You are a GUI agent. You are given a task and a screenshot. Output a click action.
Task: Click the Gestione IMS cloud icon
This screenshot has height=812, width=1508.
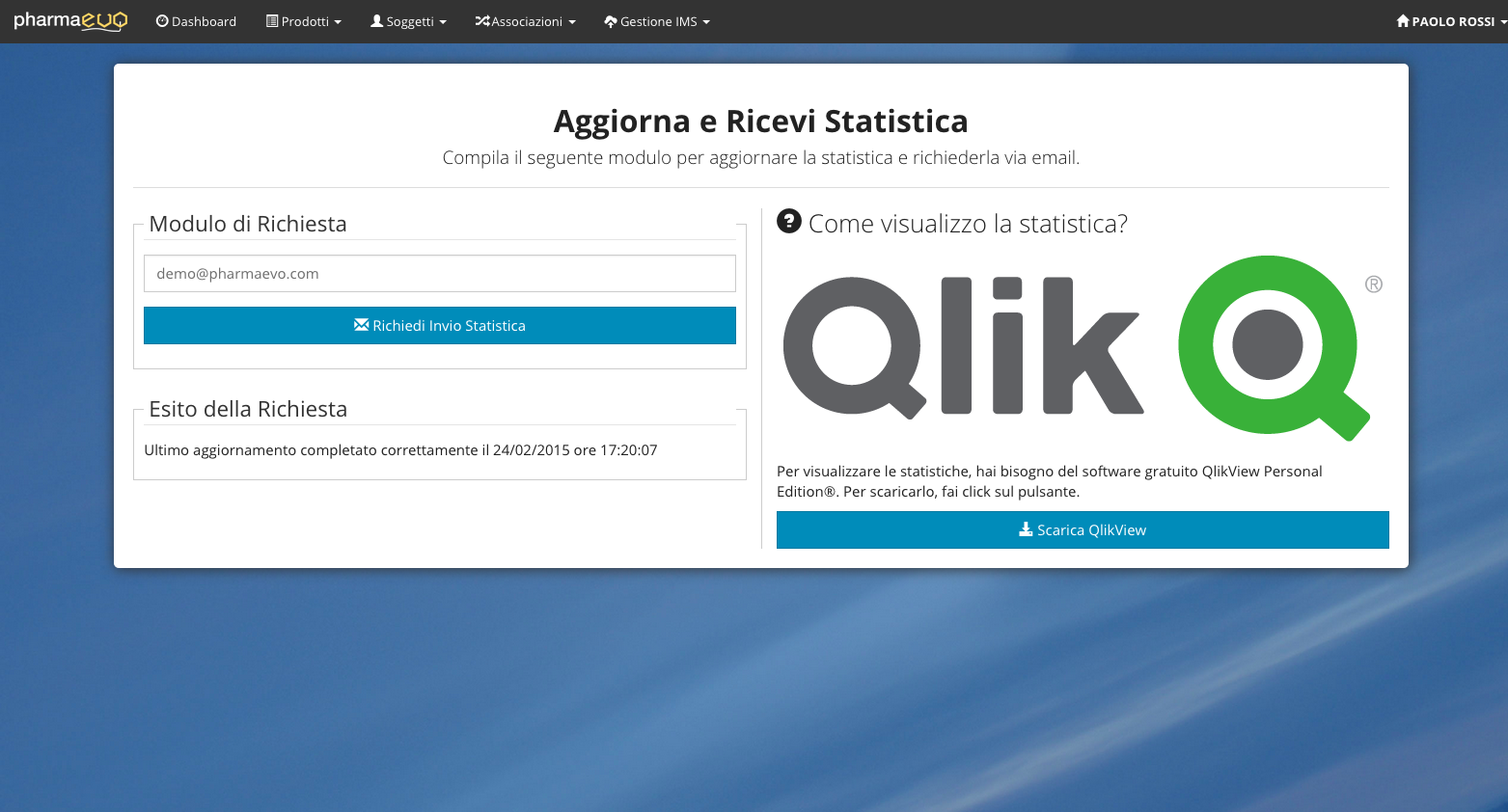611,21
